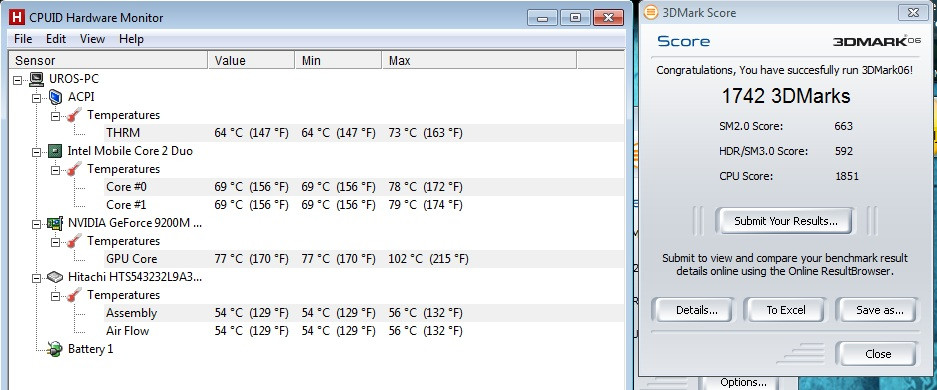This screenshot has width=937, height=390.
Task: Collapse Temperatures under Hitachi drive
Action: [56, 296]
